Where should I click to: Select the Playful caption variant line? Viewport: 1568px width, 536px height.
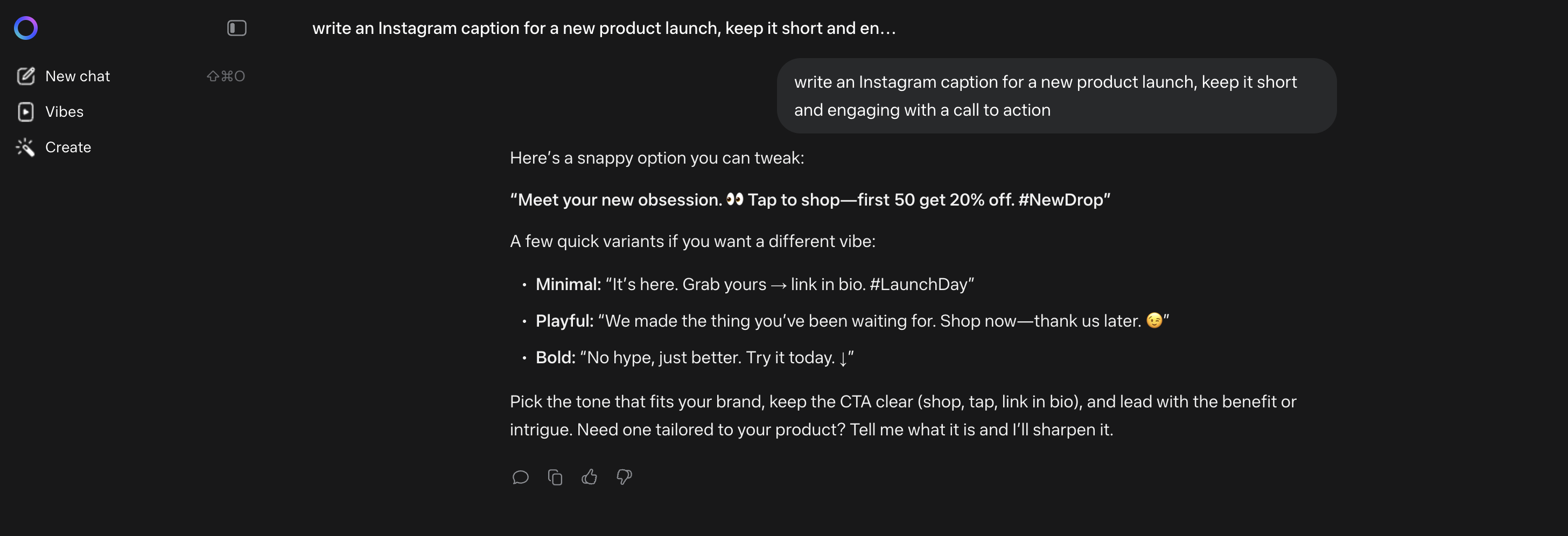(x=851, y=321)
